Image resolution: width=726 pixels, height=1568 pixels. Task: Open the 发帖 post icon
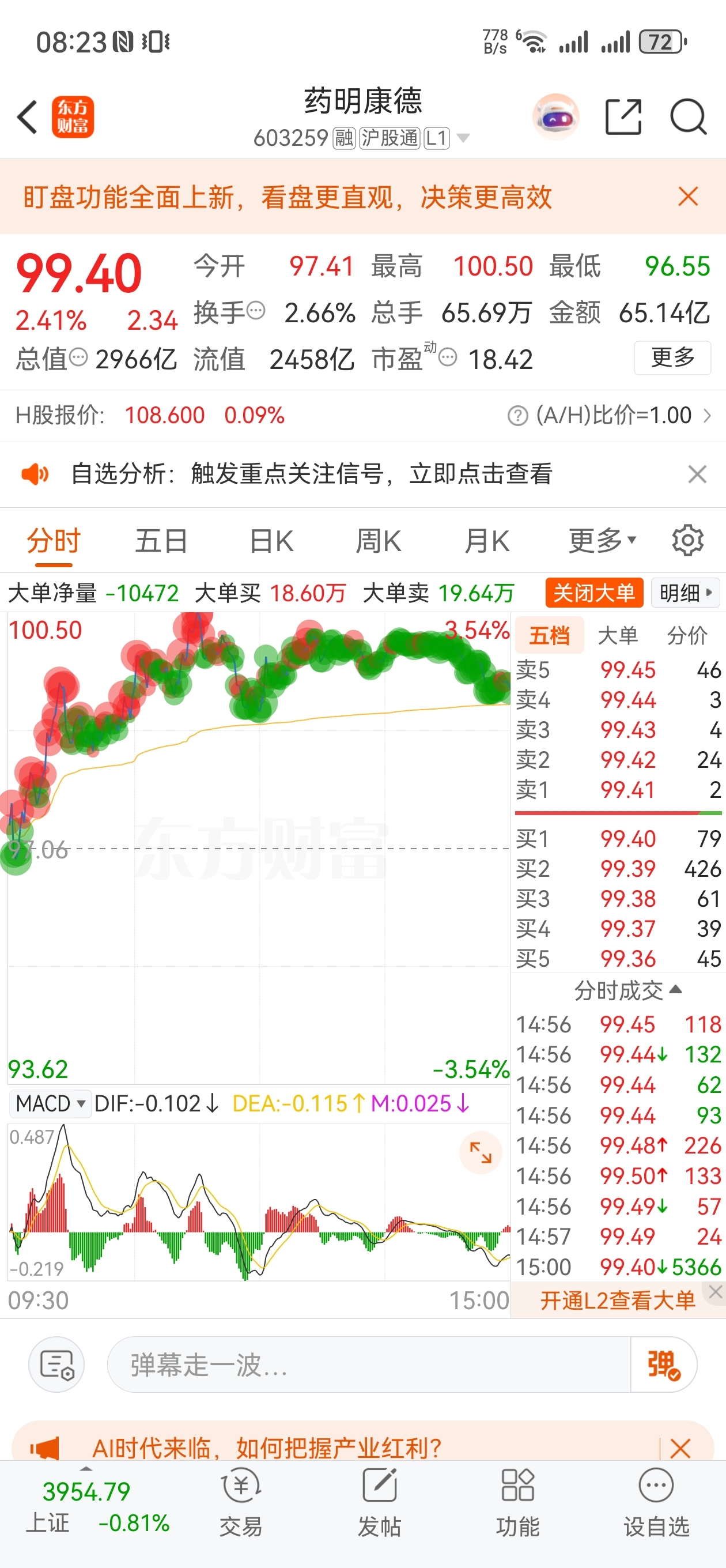coord(379,1502)
